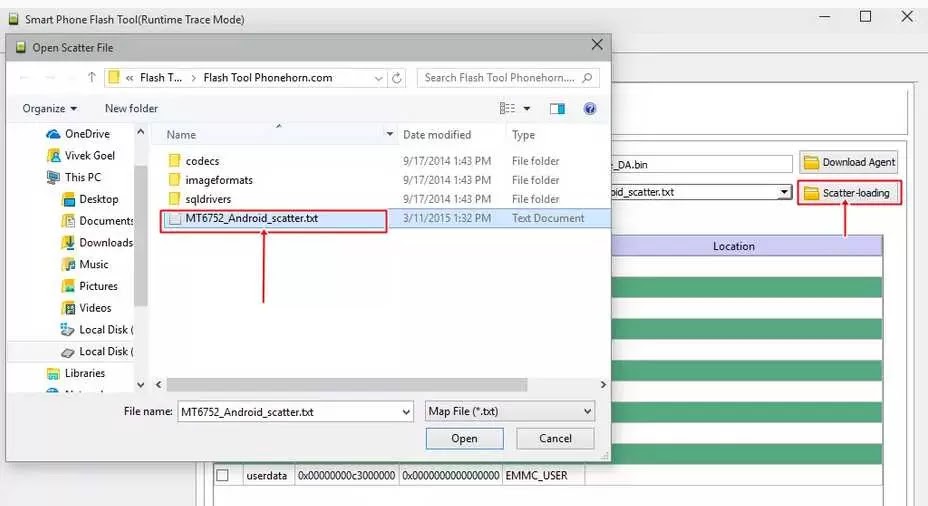
Task: Select the sqldrivers folder
Action: (x=208, y=199)
